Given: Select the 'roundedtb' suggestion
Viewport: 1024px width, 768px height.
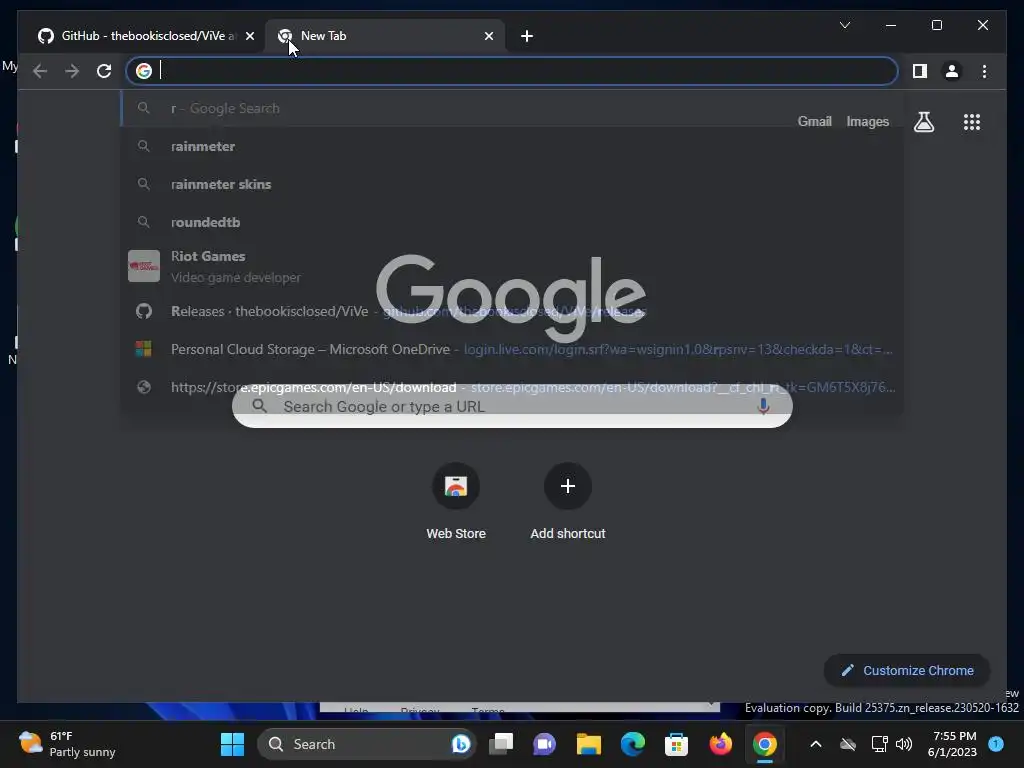Looking at the screenshot, I should (512, 222).
